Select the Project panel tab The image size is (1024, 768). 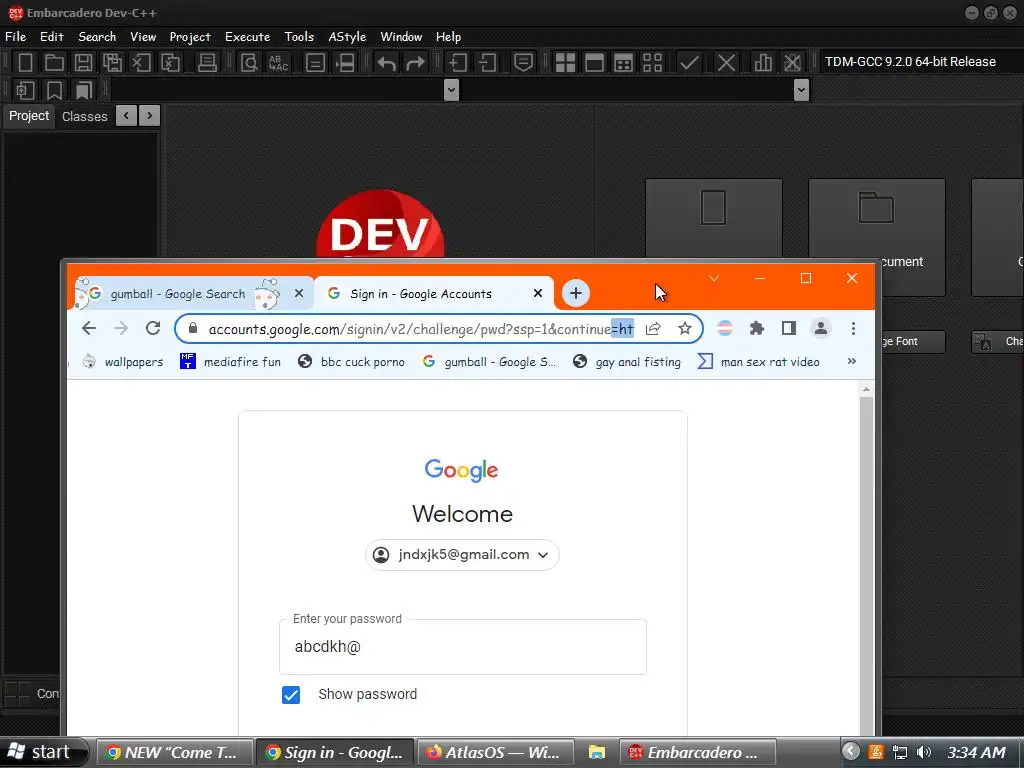click(x=29, y=116)
